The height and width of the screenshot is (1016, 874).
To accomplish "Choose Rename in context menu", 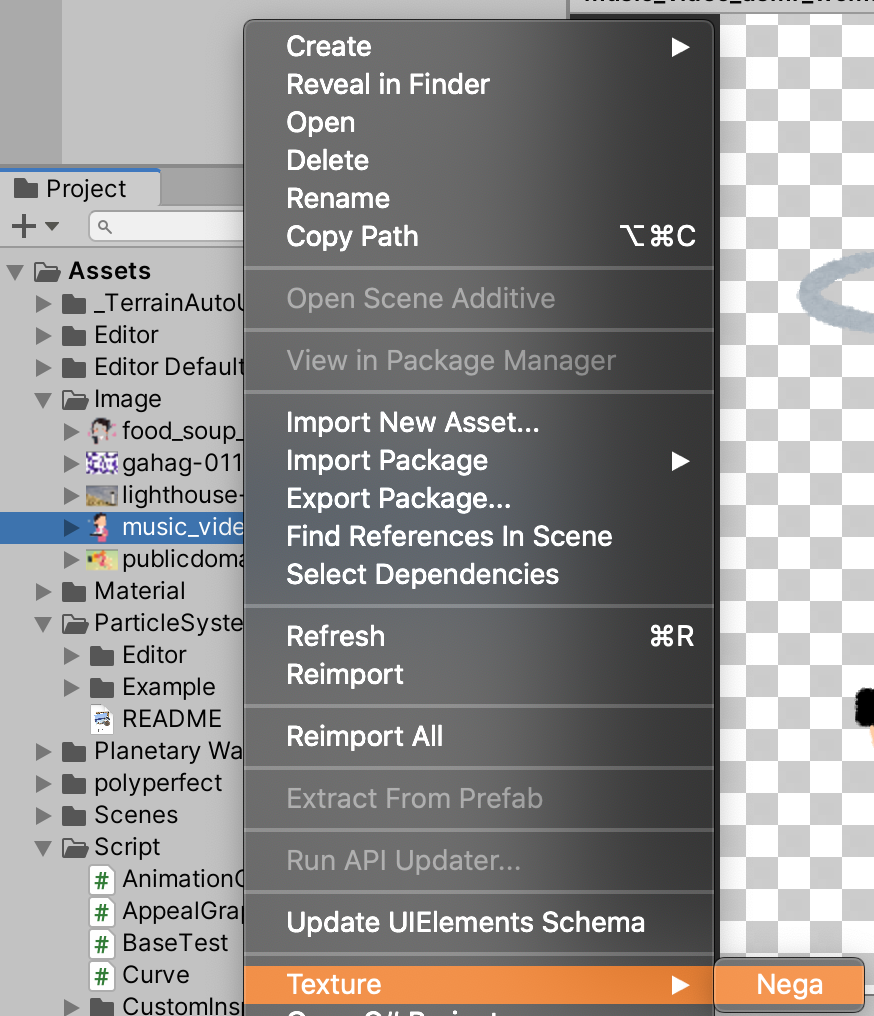I will (479, 199).
